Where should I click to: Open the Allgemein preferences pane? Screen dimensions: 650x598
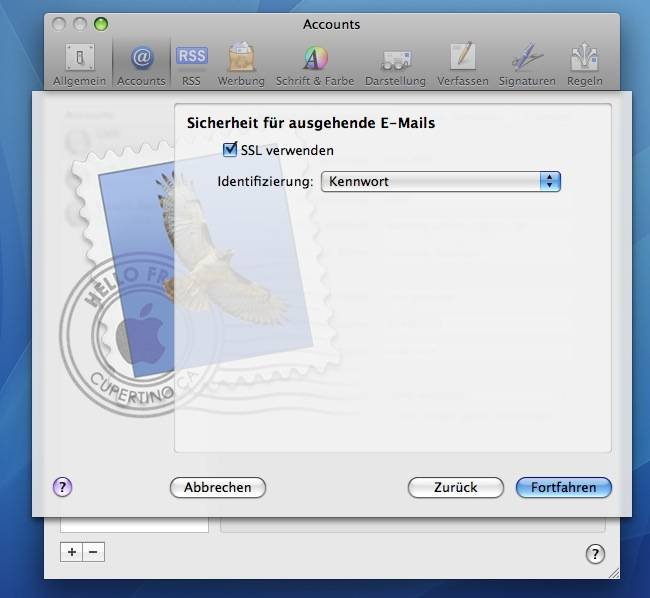pyautogui.click(x=80, y=64)
